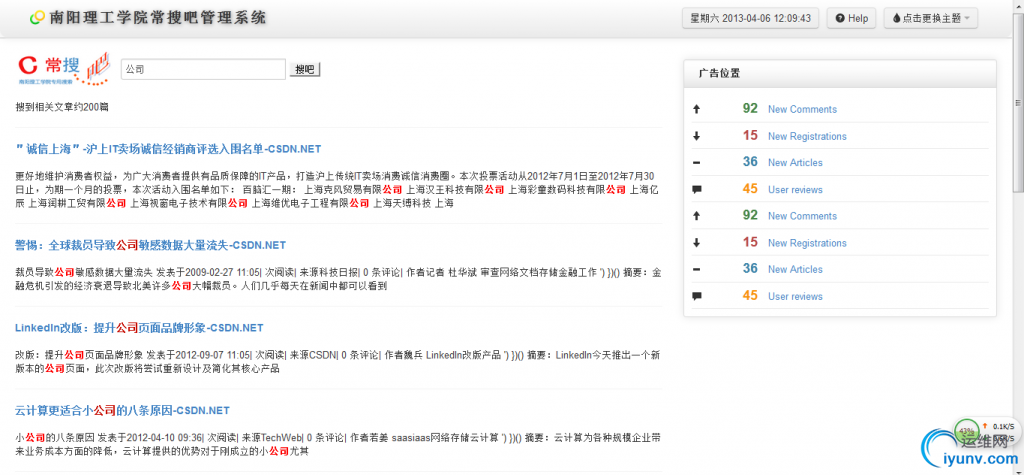Click the 广告位置 panel header
The width and height of the screenshot is (1024, 475).
840,73
